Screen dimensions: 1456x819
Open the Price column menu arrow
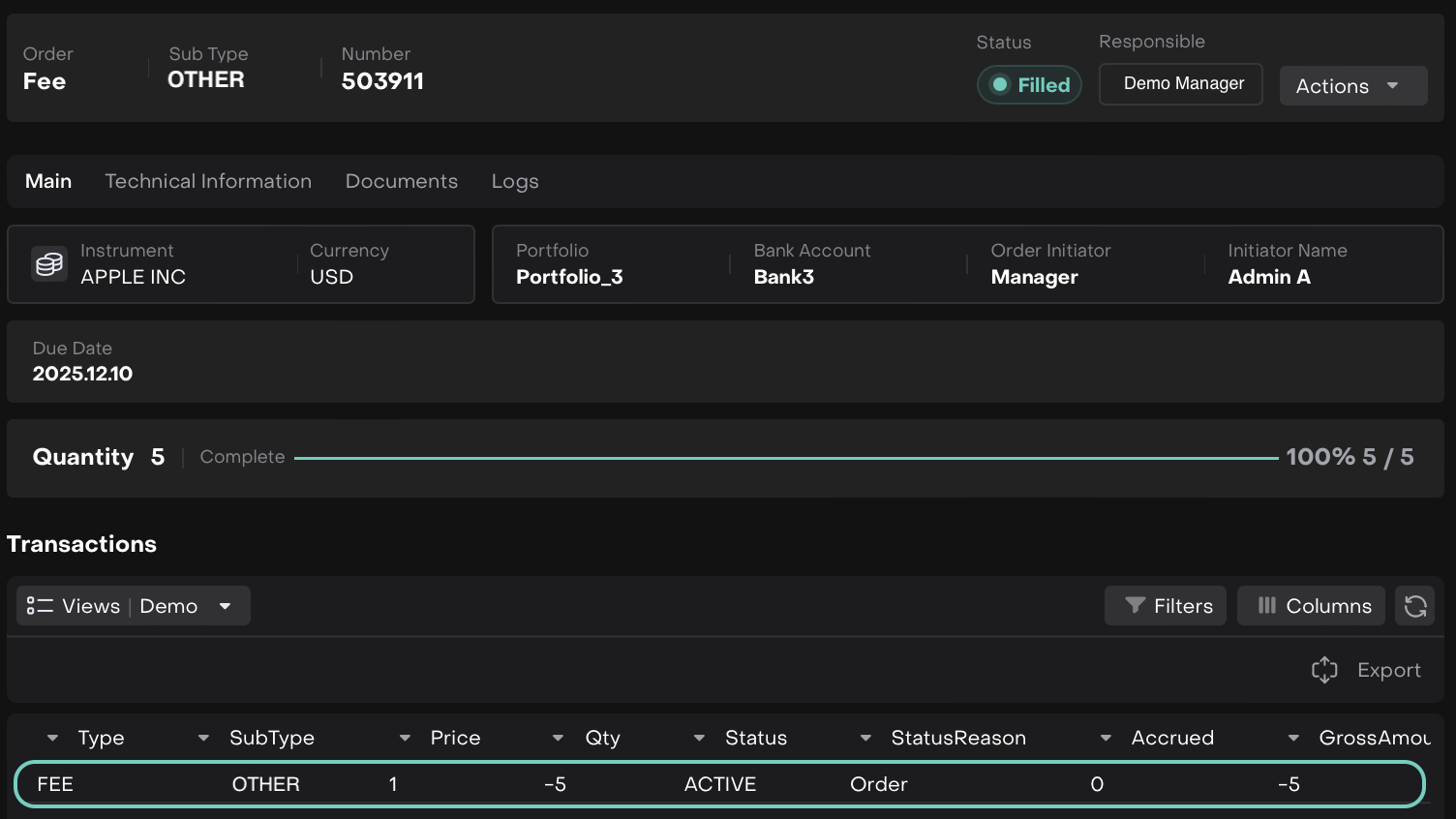(x=405, y=738)
